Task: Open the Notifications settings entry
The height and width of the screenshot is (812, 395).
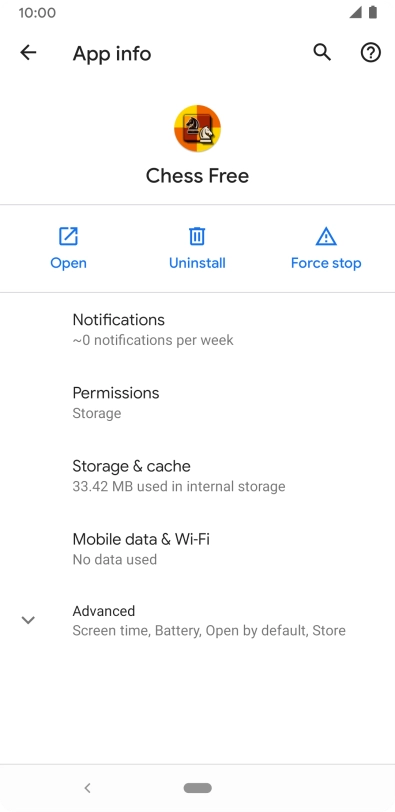Action: (x=197, y=329)
